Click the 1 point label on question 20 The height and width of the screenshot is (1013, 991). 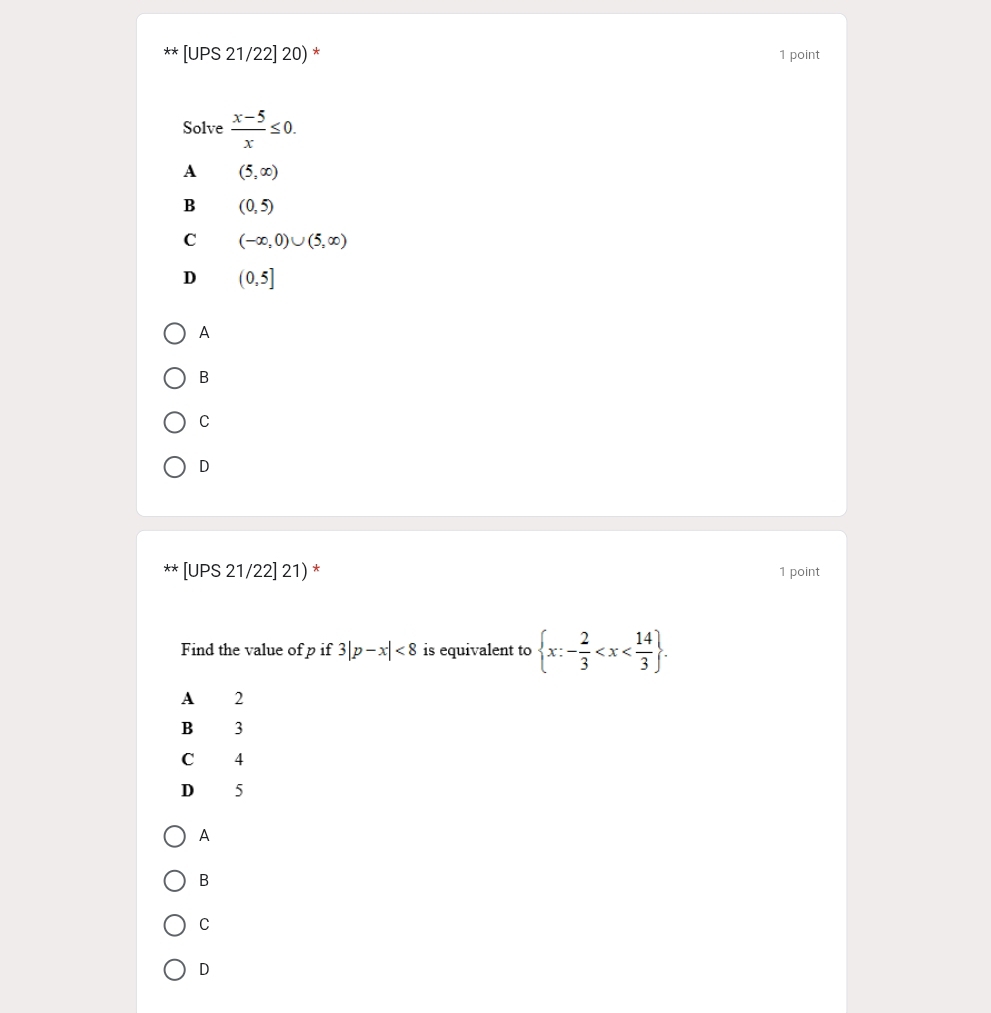[799, 55]
